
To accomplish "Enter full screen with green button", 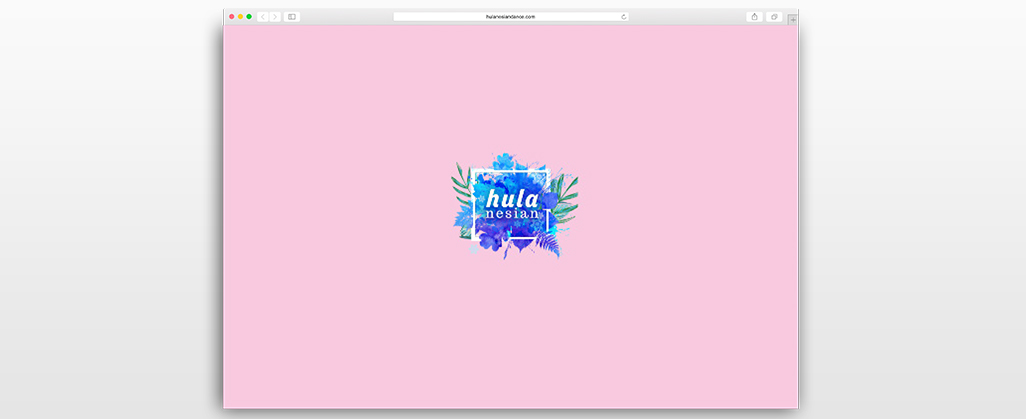I will point(249,17).
